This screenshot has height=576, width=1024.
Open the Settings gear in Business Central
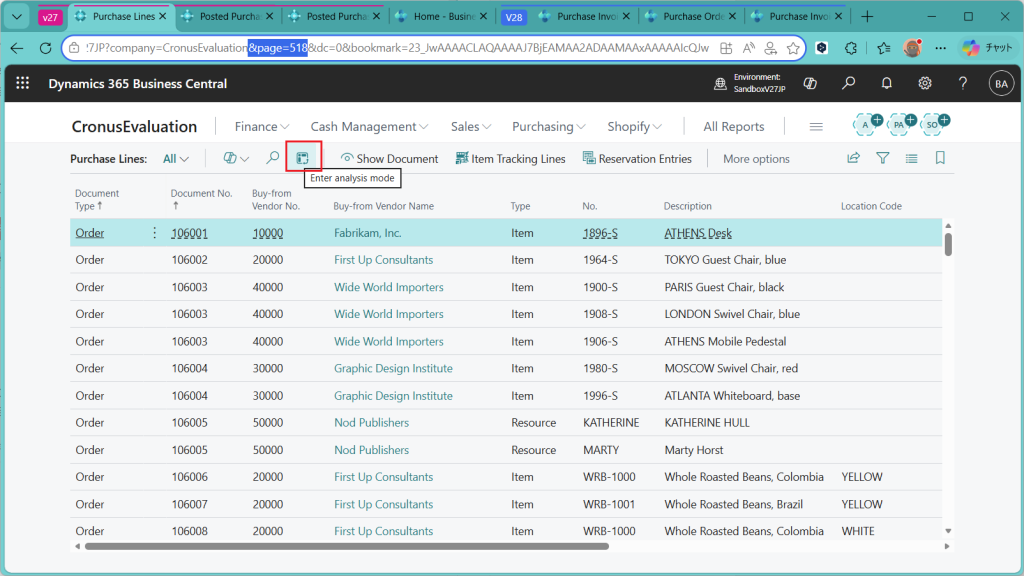[925, 84]
